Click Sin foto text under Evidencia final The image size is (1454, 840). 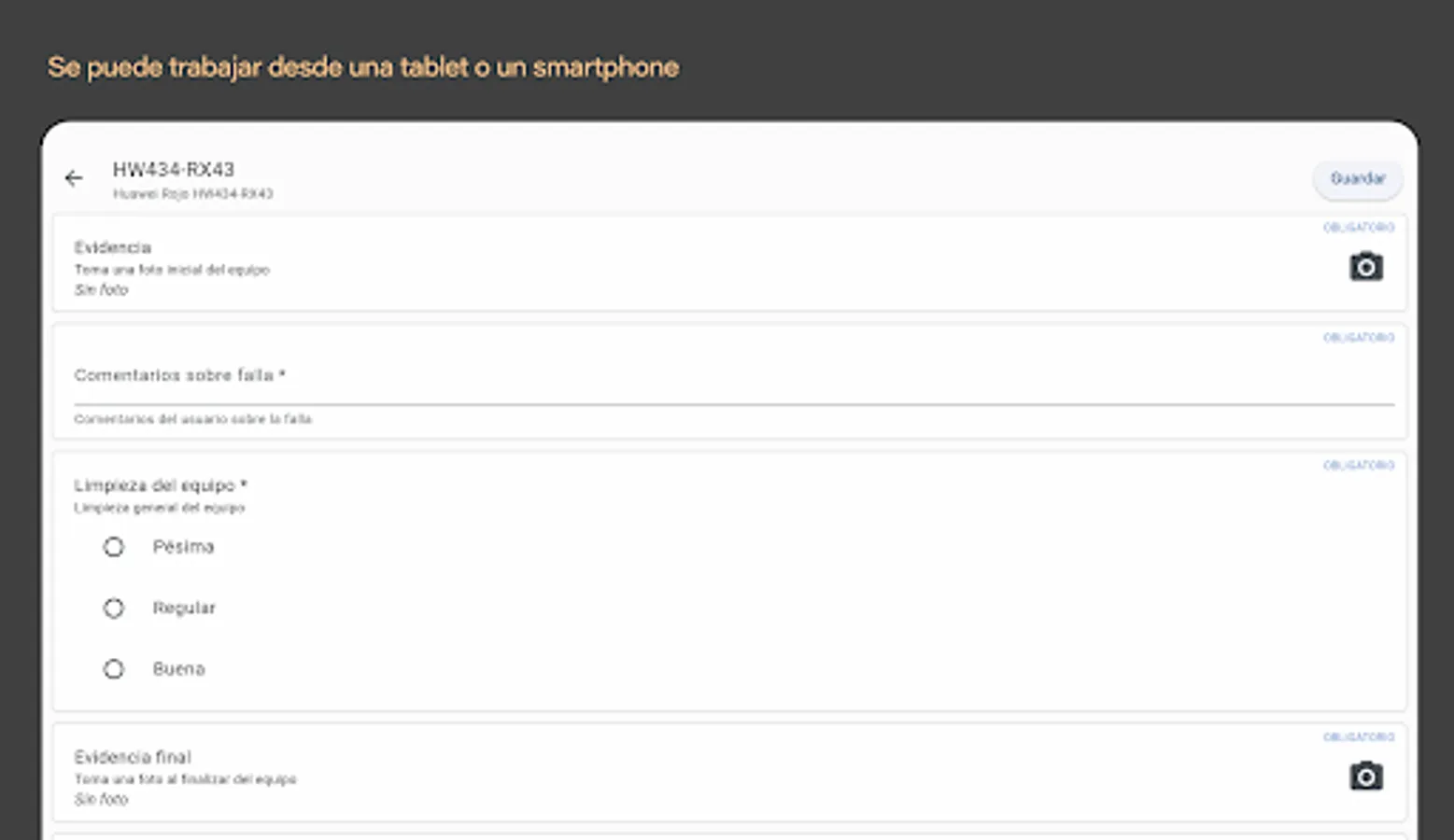pyautogui.click(x=101, y=800)
